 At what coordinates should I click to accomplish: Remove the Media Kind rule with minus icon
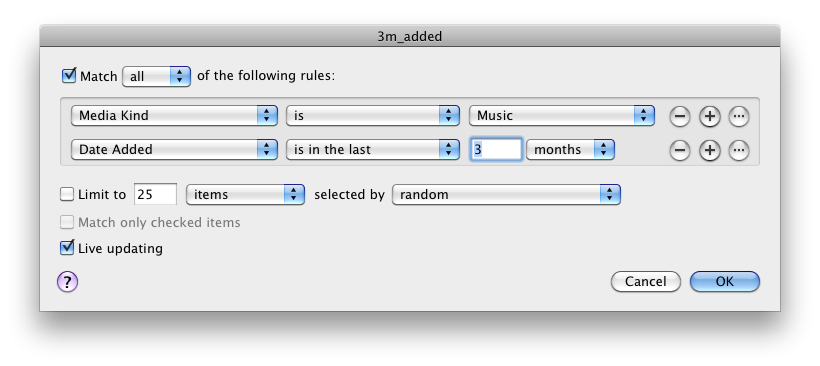click(679, 116)
